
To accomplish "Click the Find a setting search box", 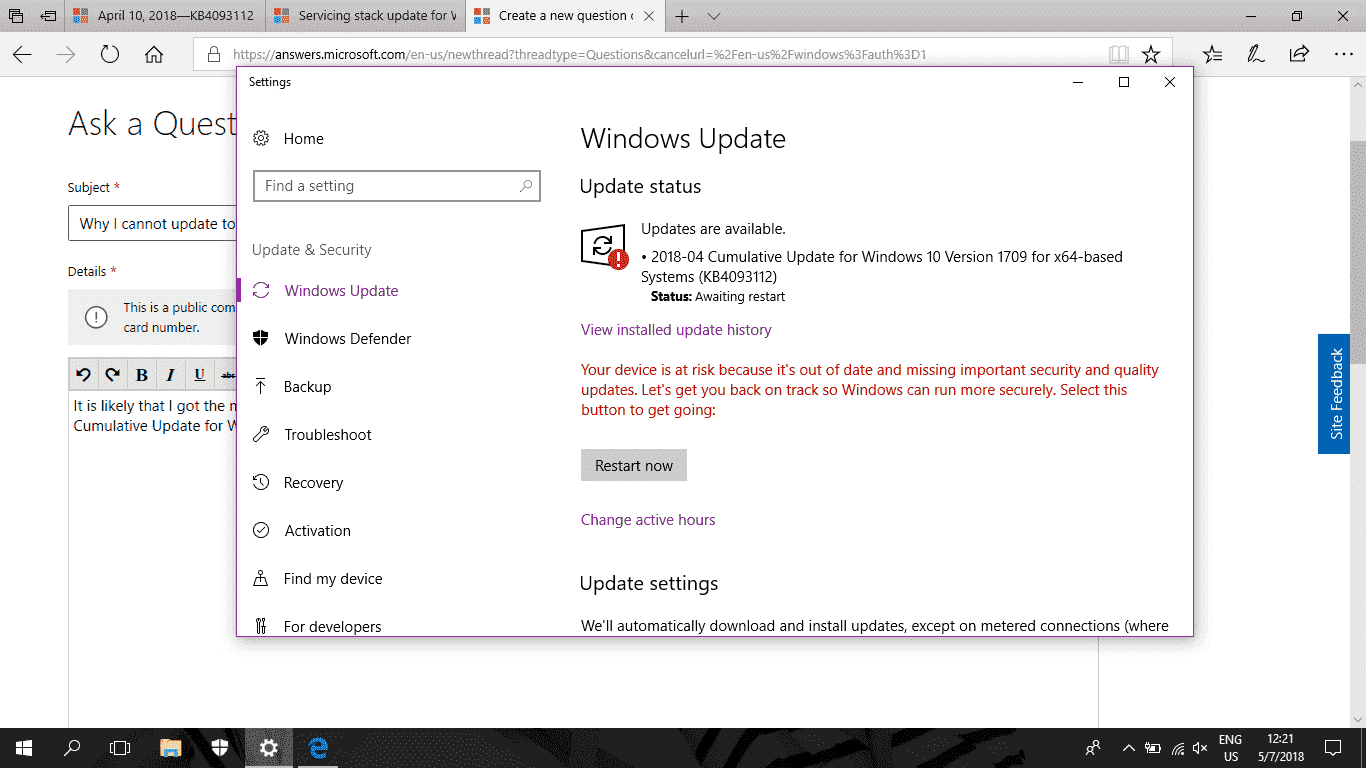I will [397, 186].
